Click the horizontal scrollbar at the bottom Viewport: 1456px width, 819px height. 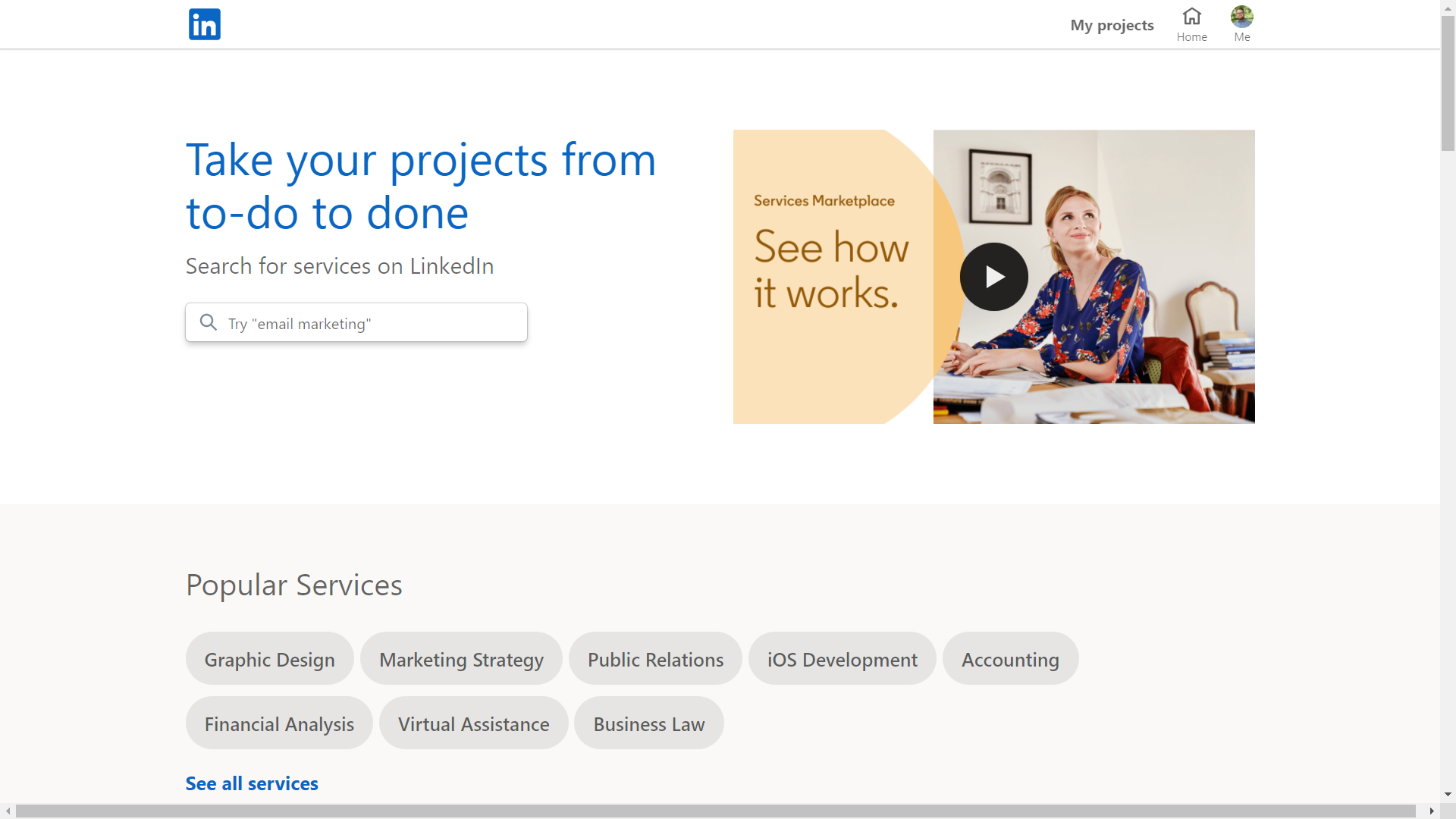tap(715, 811)
